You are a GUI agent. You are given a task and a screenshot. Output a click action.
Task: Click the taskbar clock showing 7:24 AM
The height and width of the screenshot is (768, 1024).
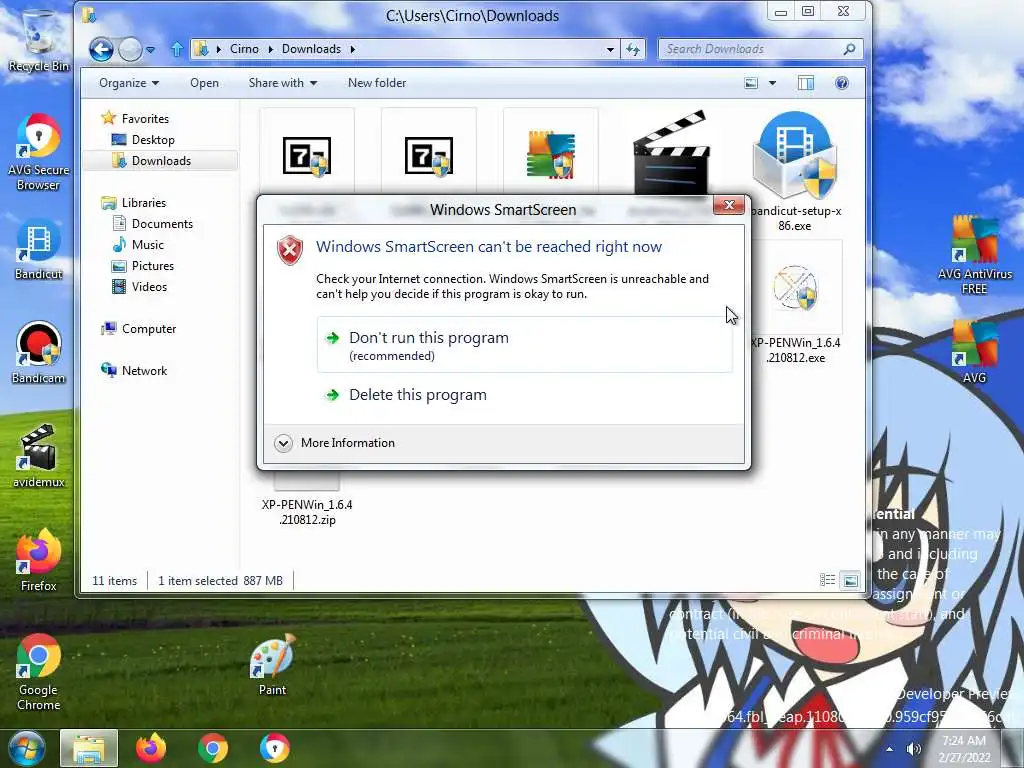964,748
